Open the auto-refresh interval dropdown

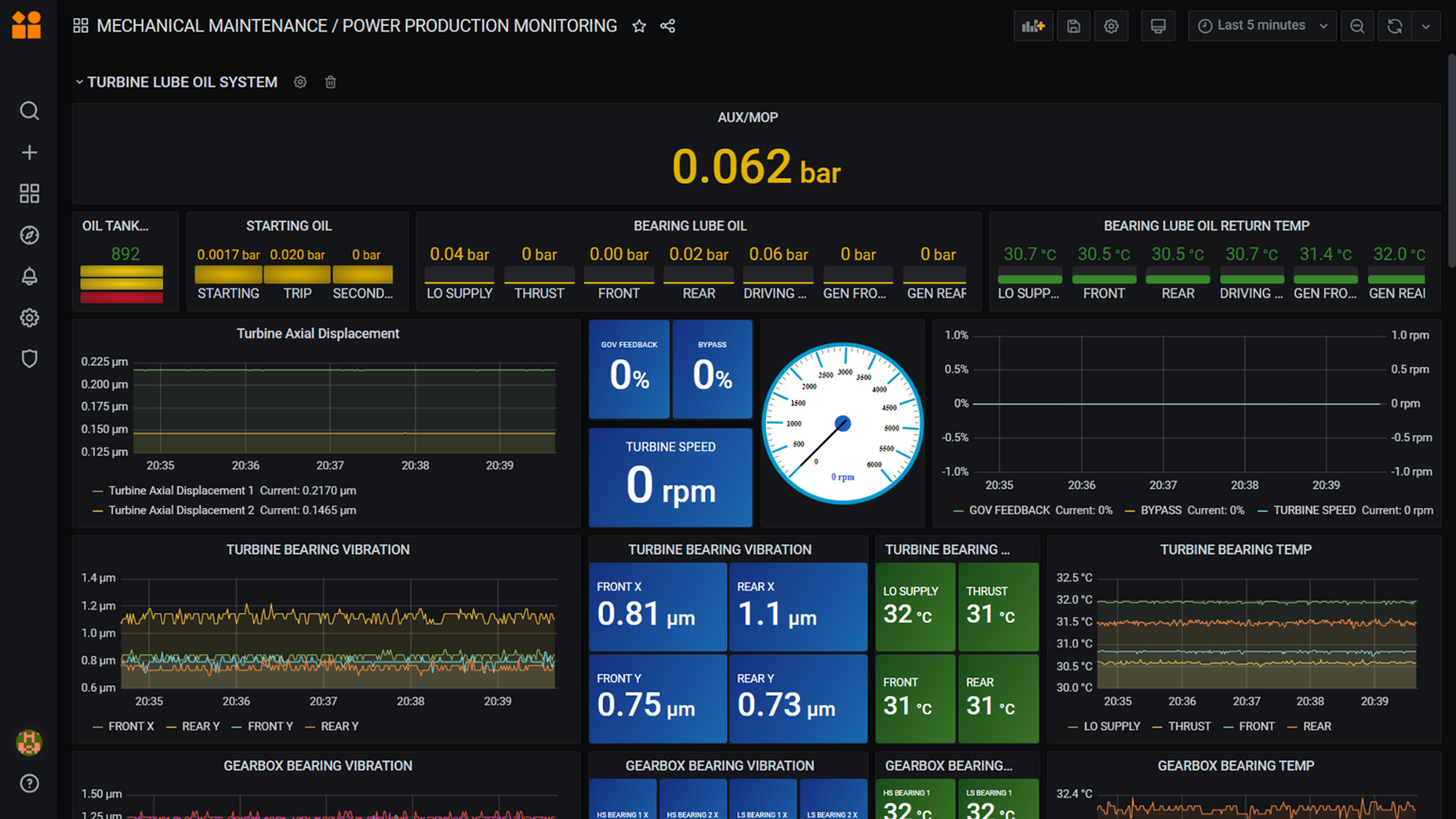pyautogui.click(x=1427, y=25)
